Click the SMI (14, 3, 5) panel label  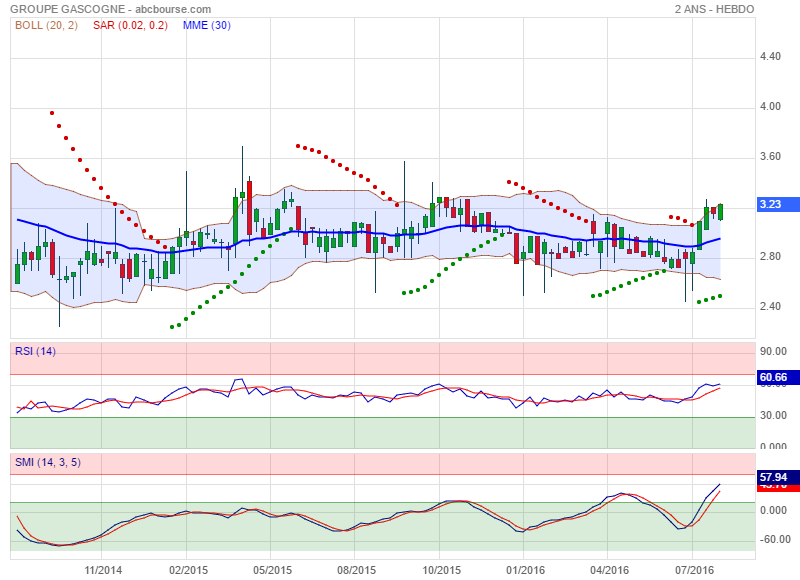pyautogui.click(x=48, y=462)
